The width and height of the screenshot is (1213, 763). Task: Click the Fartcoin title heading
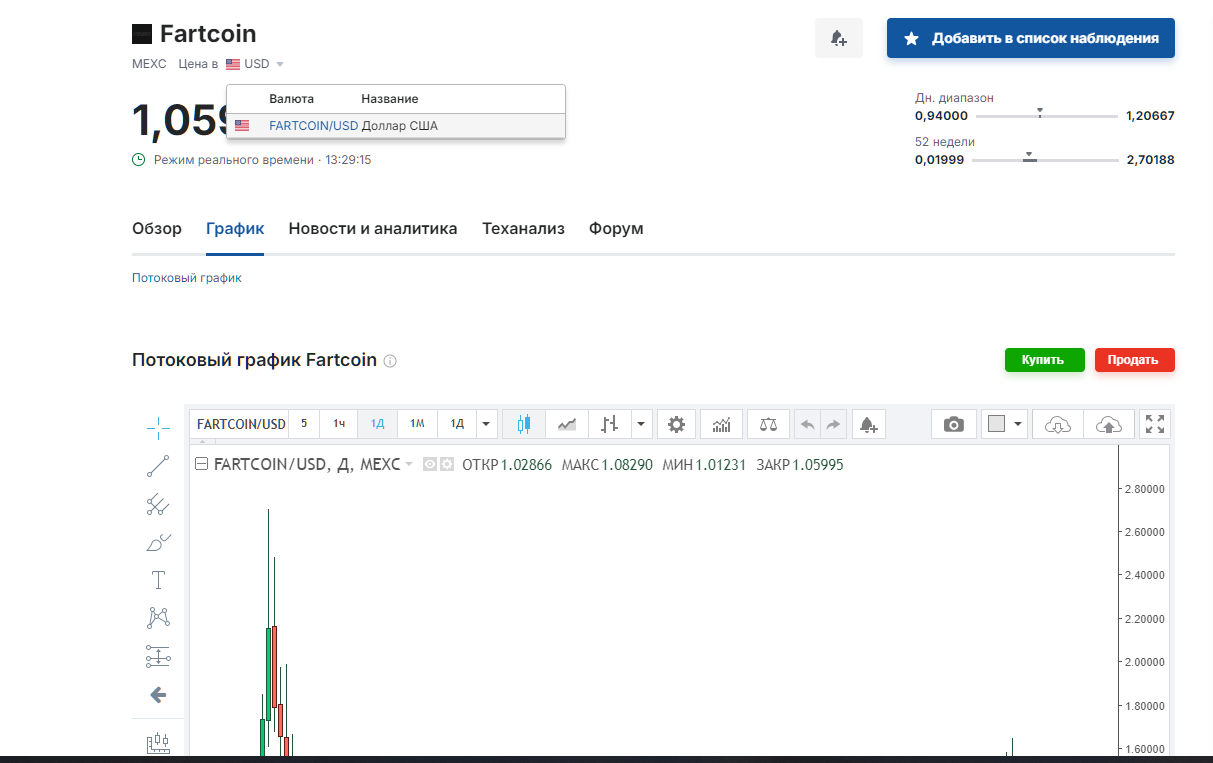208,34
